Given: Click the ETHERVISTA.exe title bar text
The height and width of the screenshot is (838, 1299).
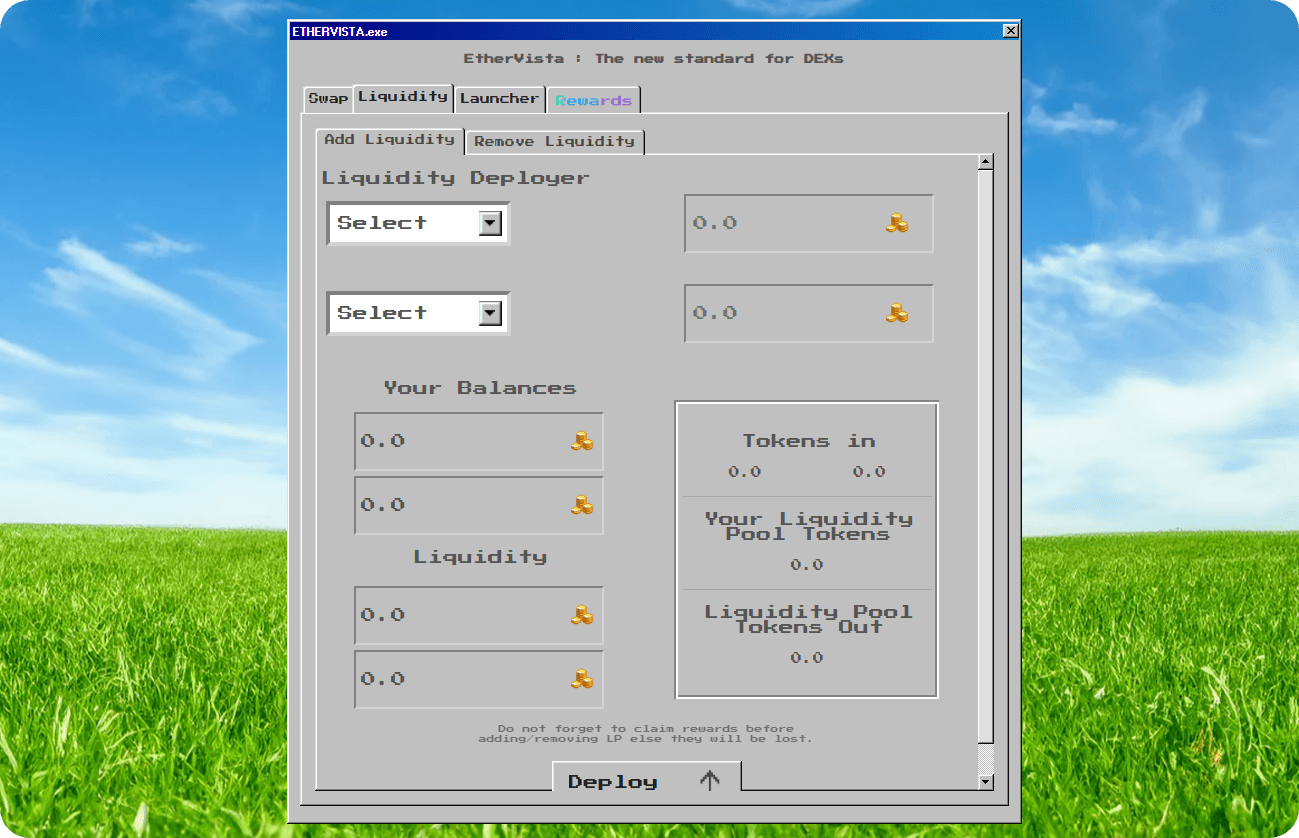Looking at the screenshot, I should click(339, 32).
